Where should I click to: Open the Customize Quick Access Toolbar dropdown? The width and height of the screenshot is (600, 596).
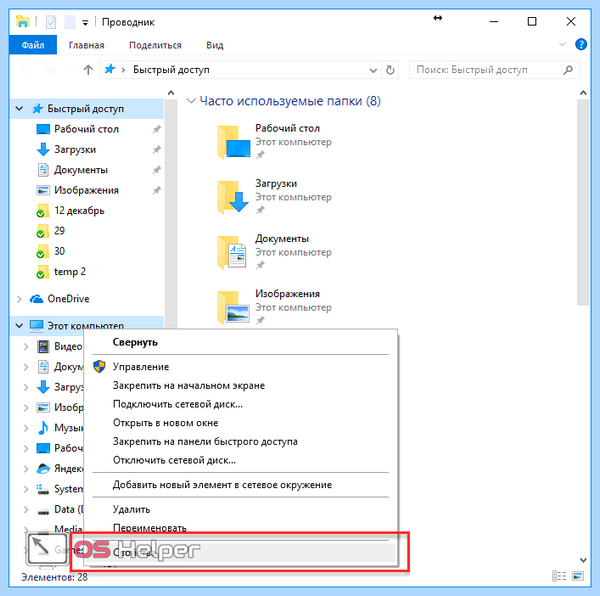pos(85,23)
